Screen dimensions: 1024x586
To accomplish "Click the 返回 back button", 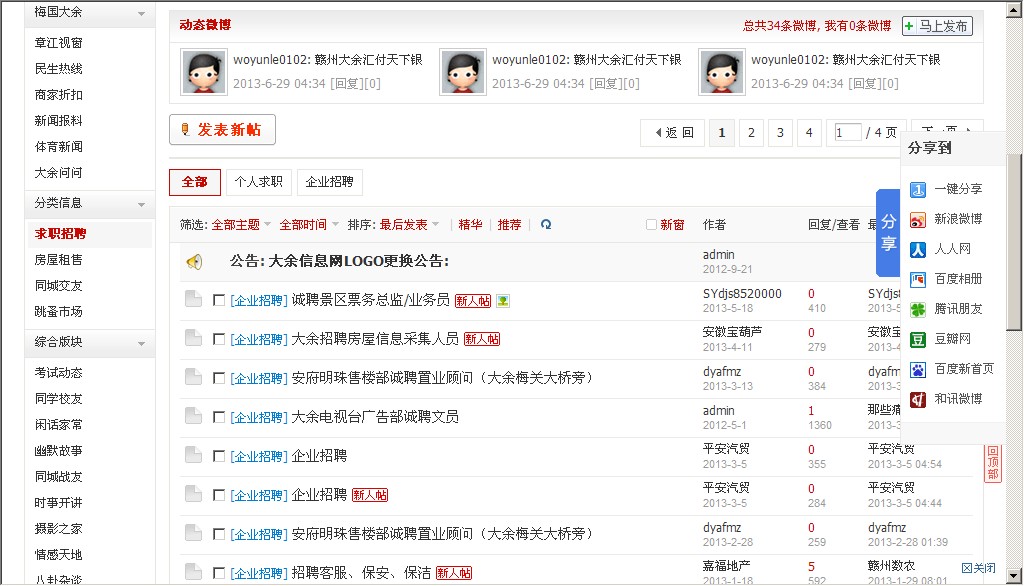I will click(673, 133).
